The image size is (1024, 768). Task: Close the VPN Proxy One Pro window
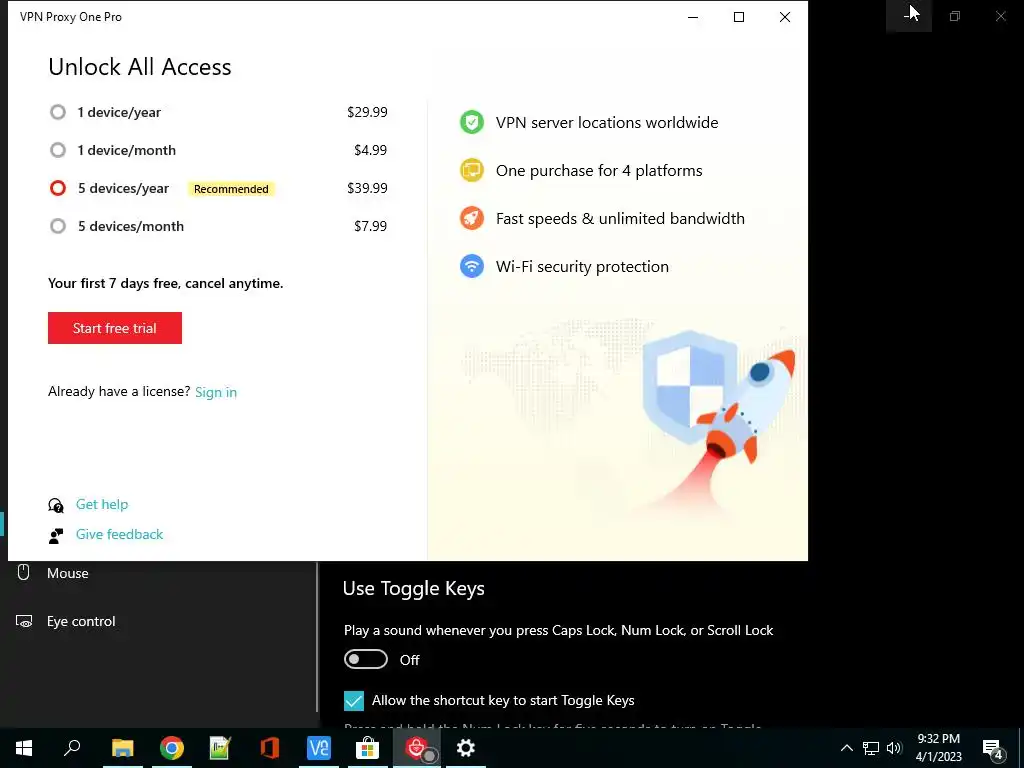tap(785, 17)
